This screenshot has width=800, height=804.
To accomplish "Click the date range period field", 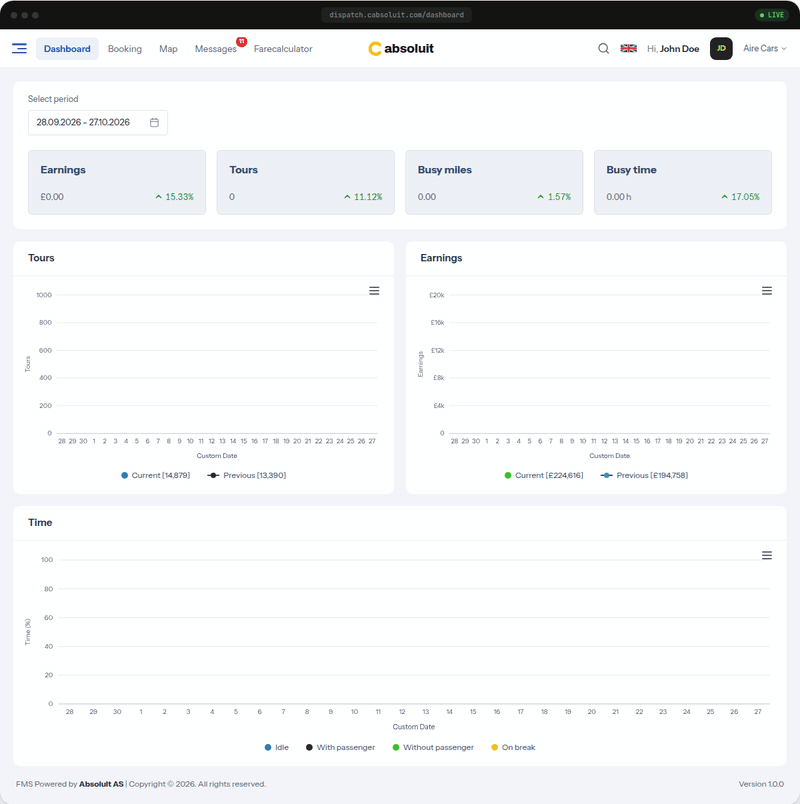I will tap(97, 123).
